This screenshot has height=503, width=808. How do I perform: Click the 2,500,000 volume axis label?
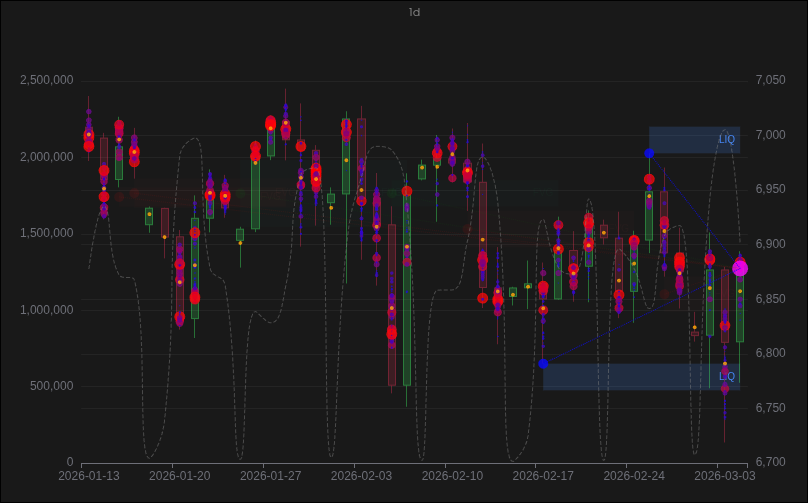pos(46,80)
